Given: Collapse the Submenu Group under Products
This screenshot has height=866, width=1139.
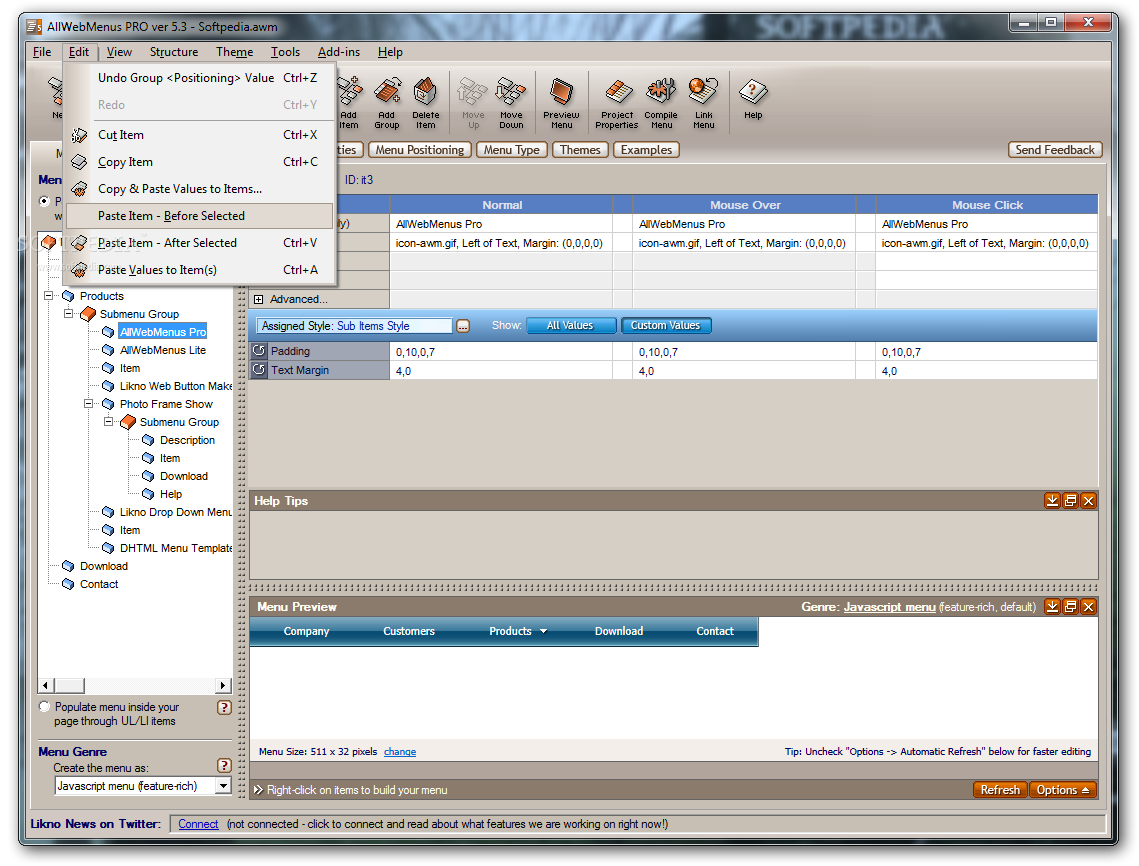Looking at the screenshot, I should 68,314.
